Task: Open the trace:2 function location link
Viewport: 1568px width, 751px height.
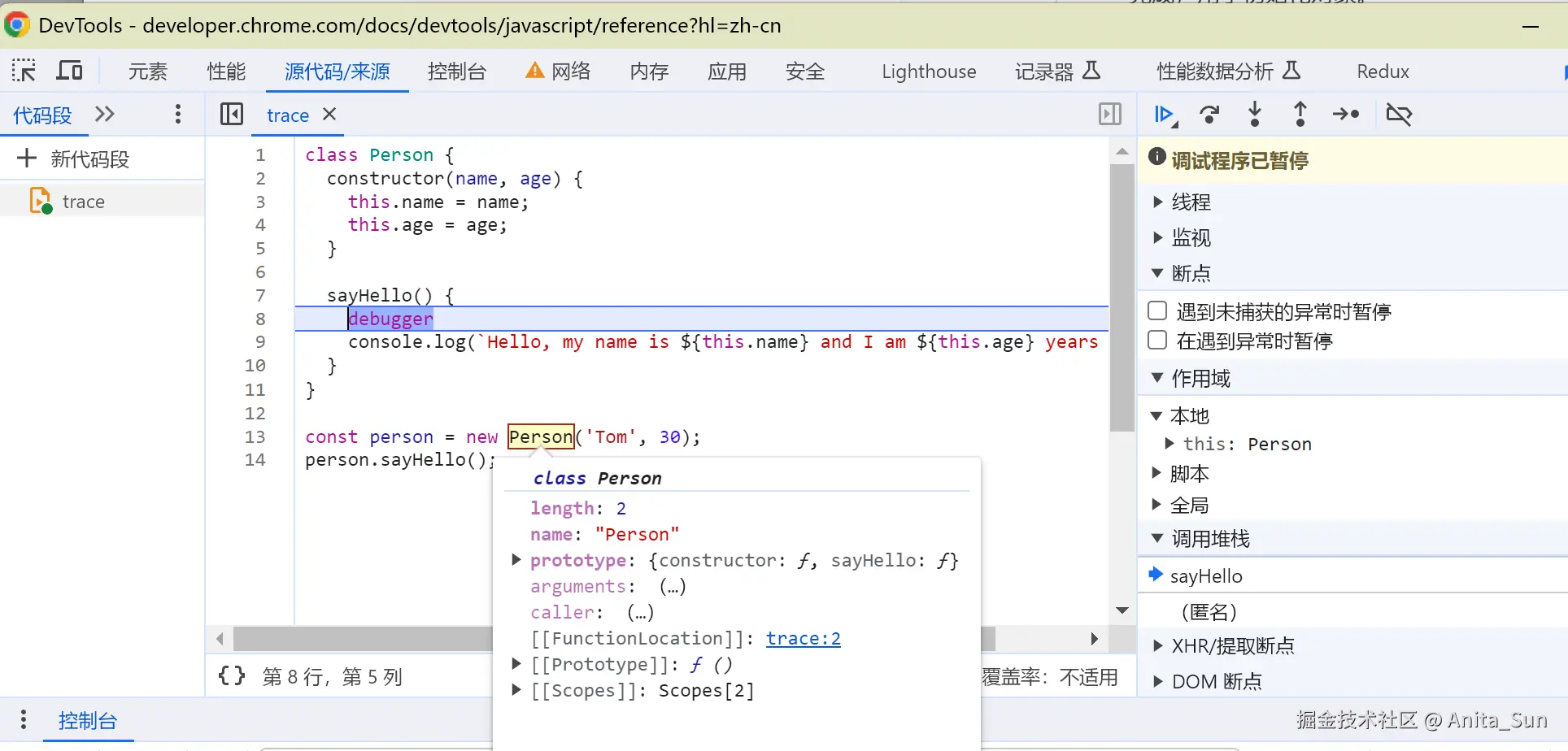Action: (x=804, y=638)
